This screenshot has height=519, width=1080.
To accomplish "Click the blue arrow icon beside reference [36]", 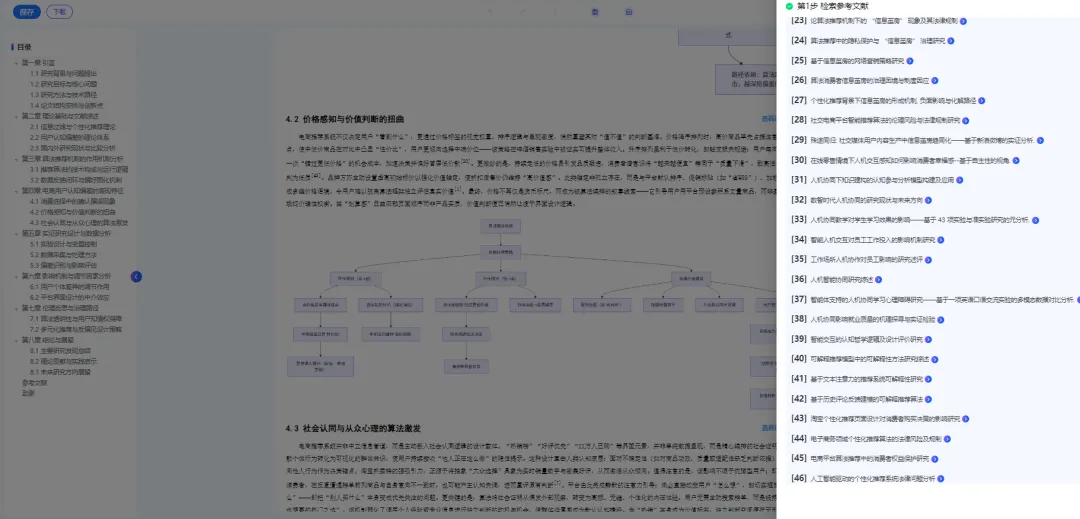I will 878,279.
